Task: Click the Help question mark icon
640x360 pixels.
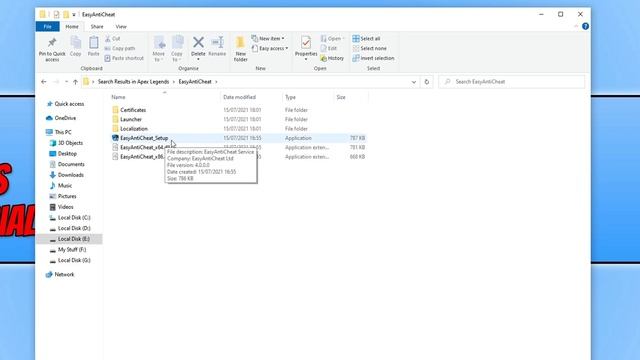Action: coord(585,26)
